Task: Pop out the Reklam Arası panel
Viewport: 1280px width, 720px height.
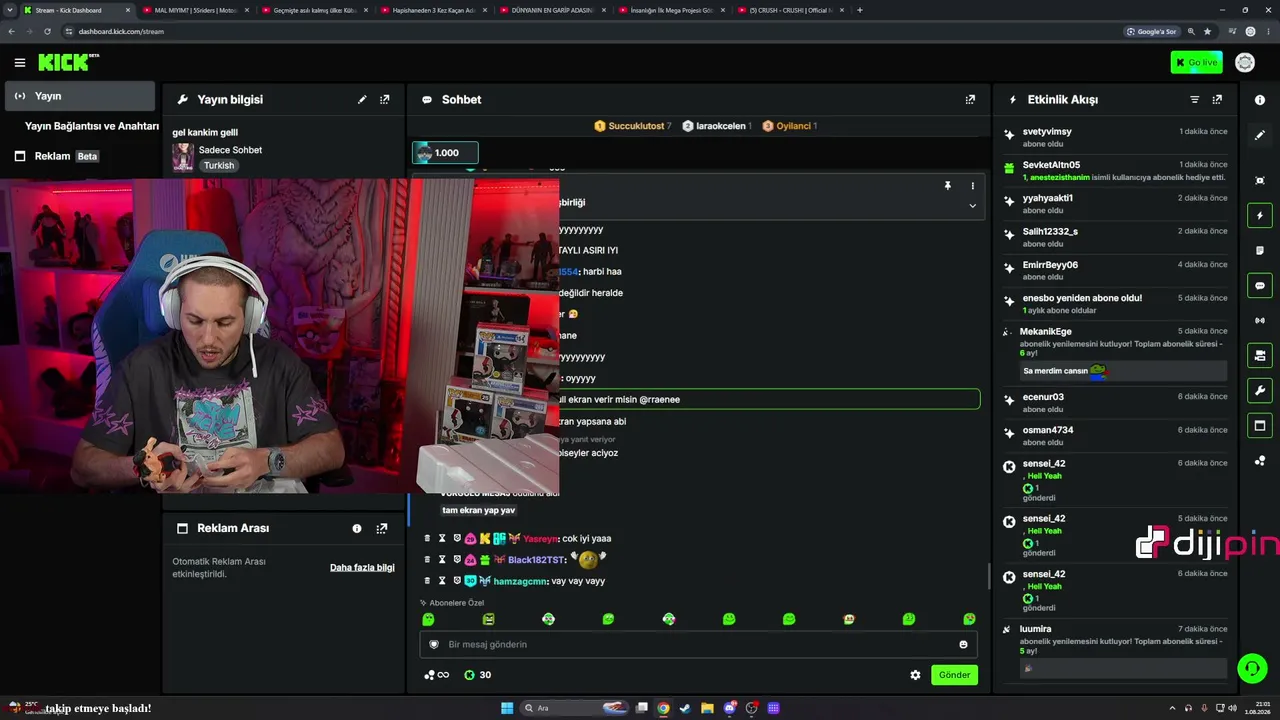Action: pyautogui.click(x=382, y=529)
